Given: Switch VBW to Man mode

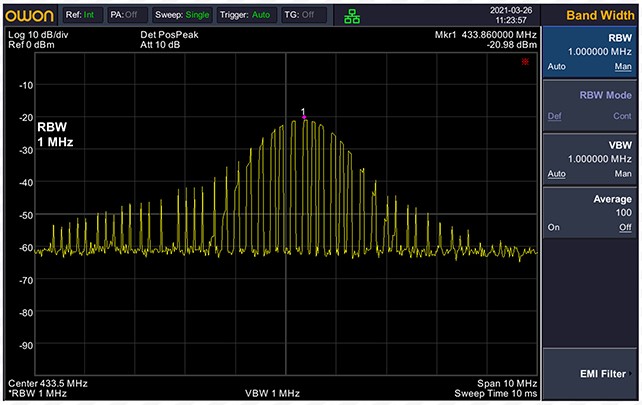Looking at the screenshot, I should point(622,173).
